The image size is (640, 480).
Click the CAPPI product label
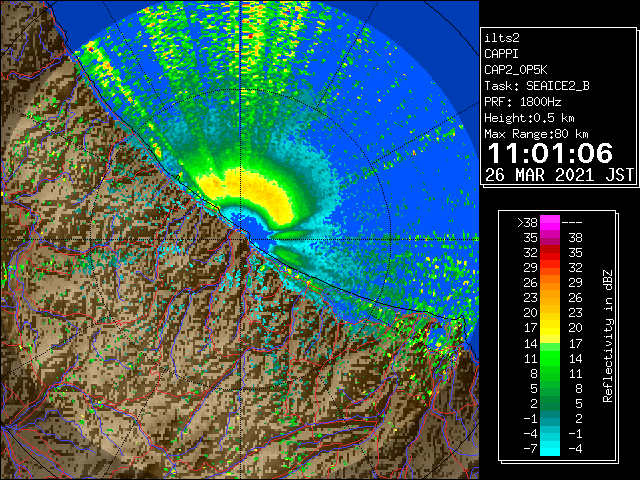tap(501, 54)
